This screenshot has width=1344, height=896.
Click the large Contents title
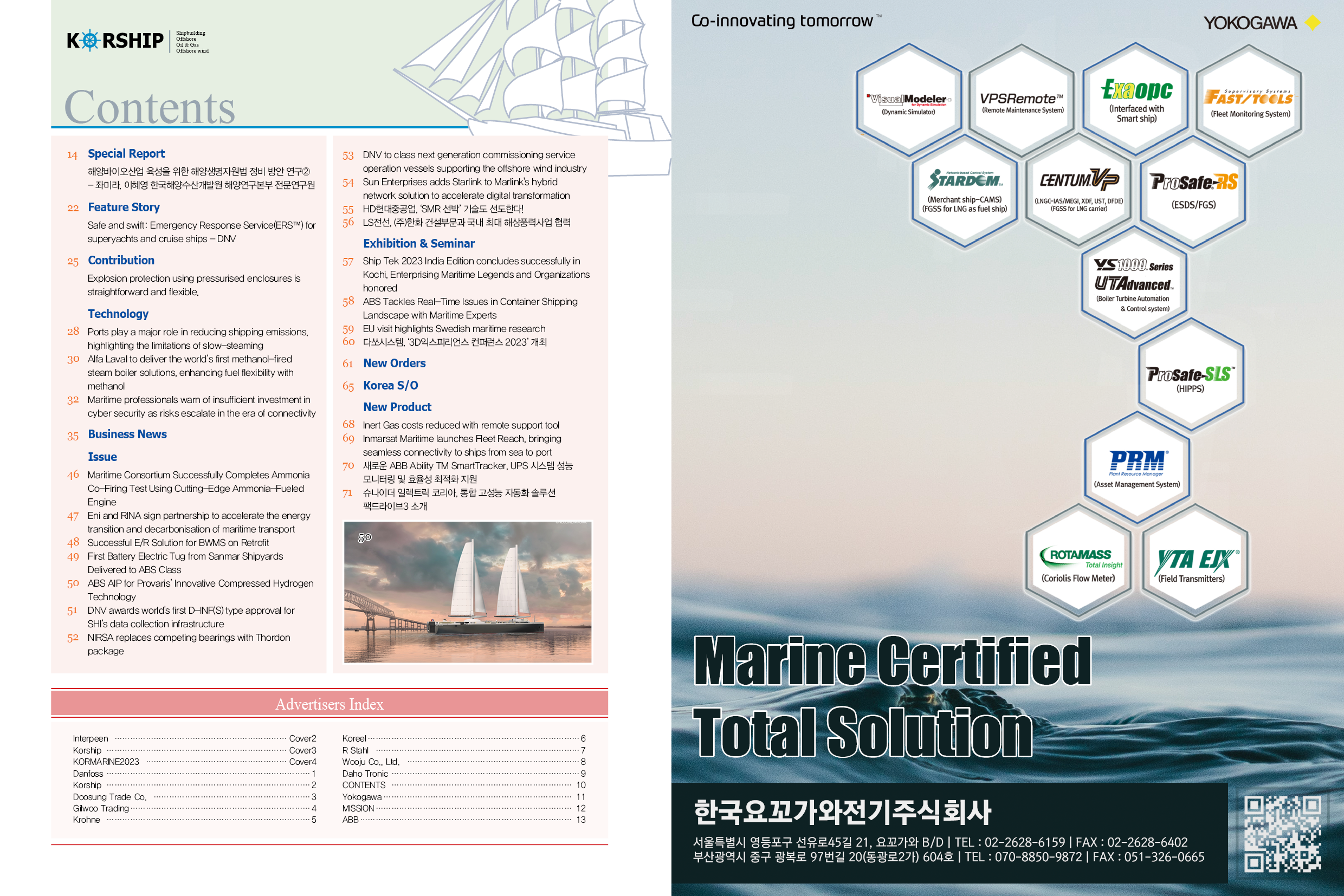pyautogui.click(x=150, y=106)
